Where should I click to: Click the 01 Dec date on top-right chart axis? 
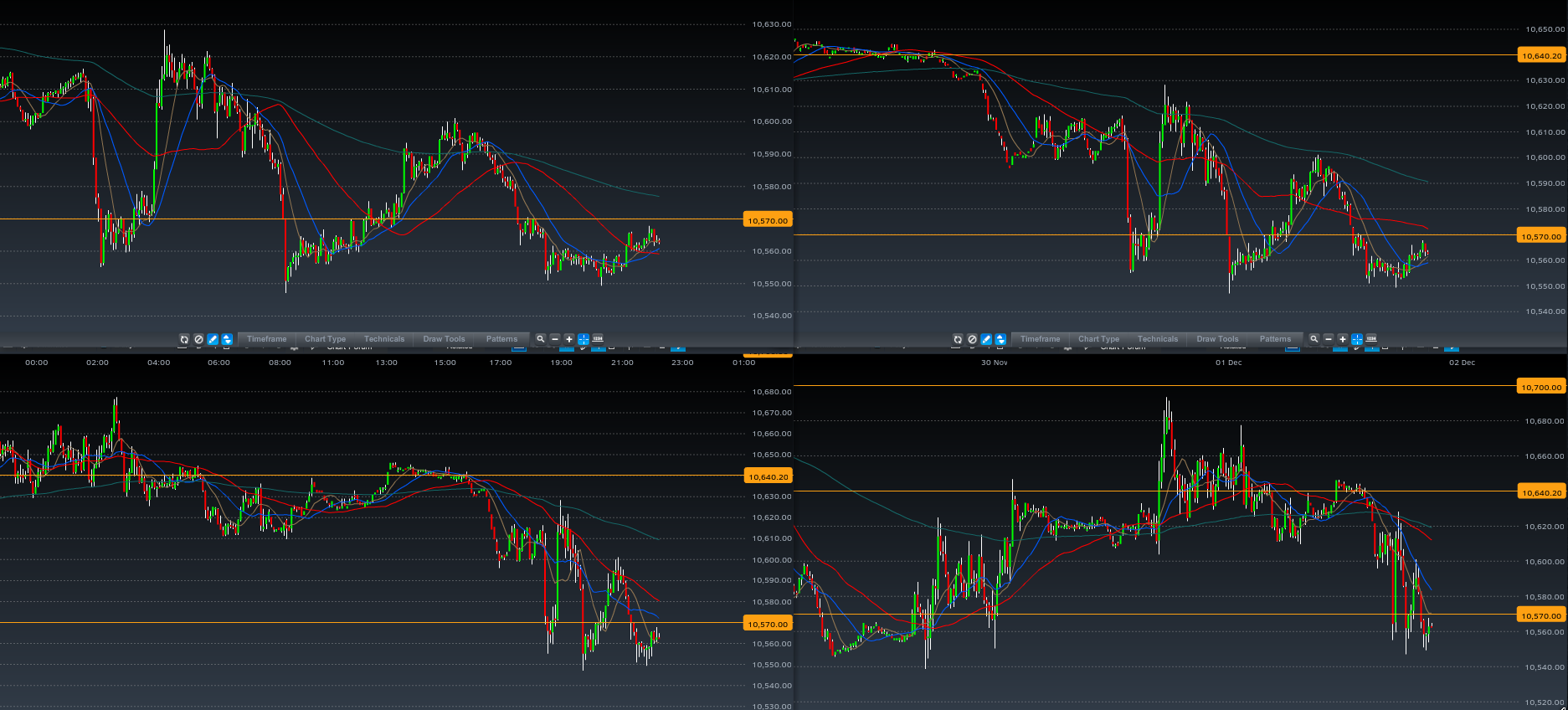[x=1229, y=363]
